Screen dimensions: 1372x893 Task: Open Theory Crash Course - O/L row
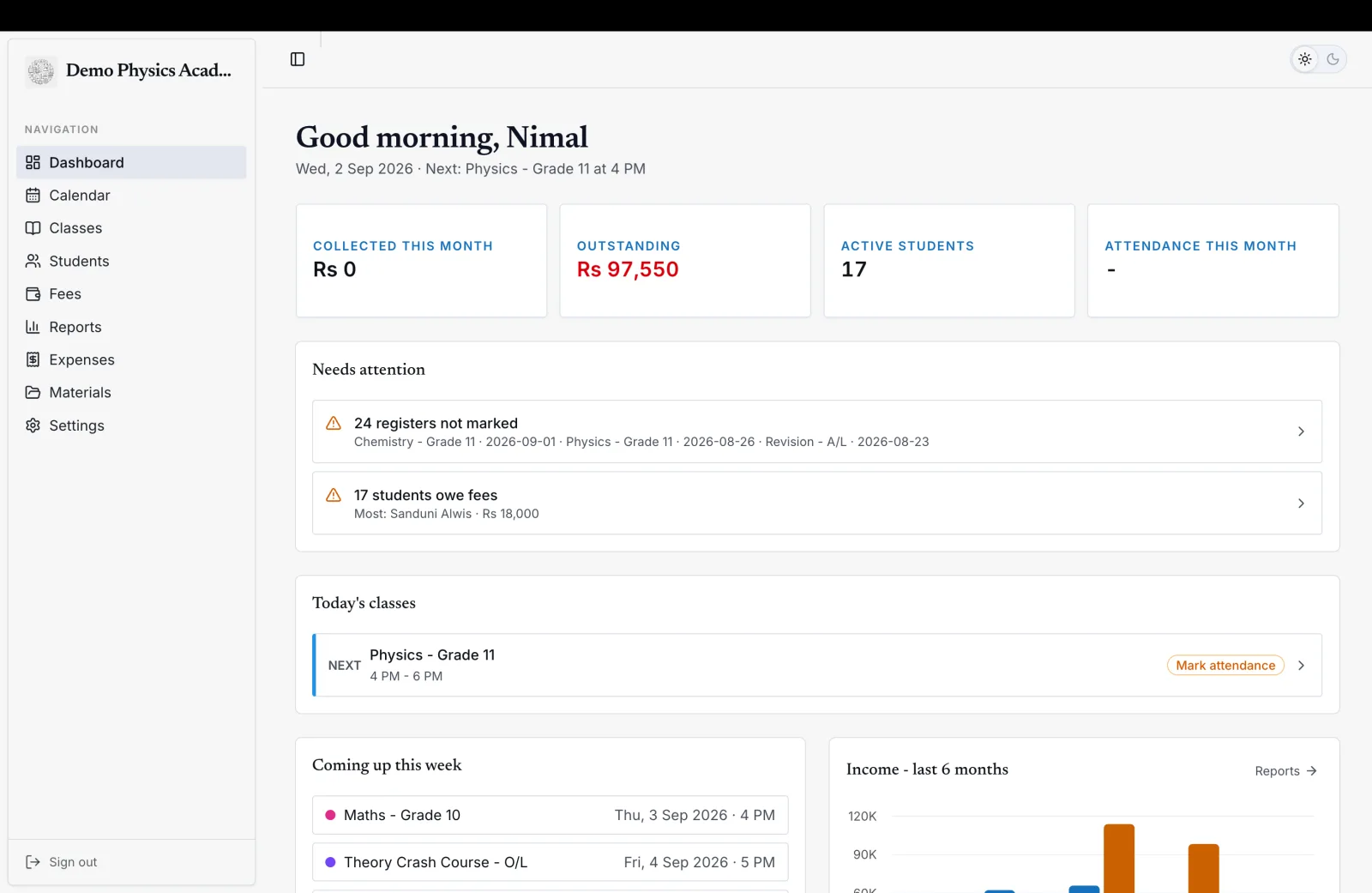551,862
